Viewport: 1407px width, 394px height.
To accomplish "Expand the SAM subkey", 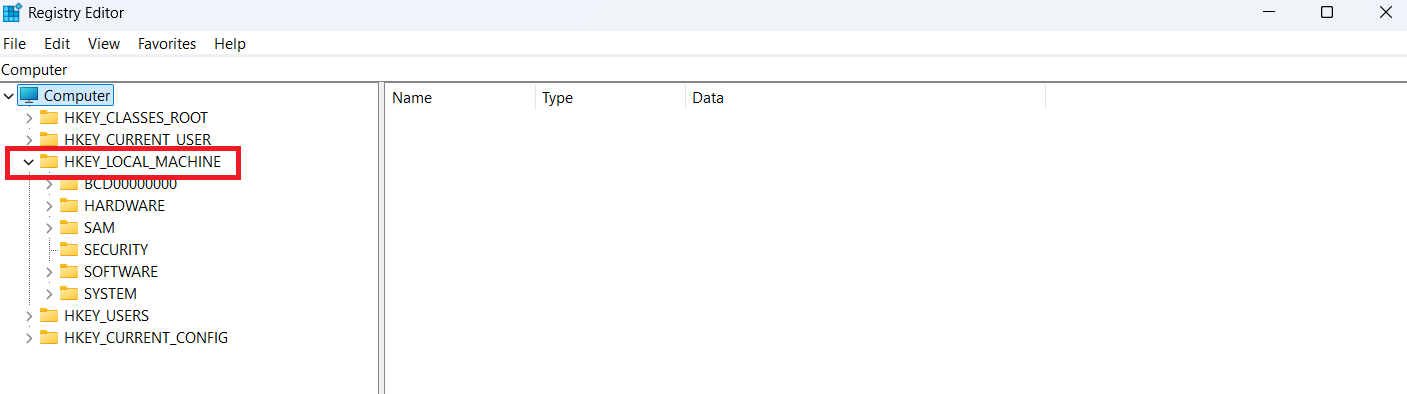I will [49, 227].
